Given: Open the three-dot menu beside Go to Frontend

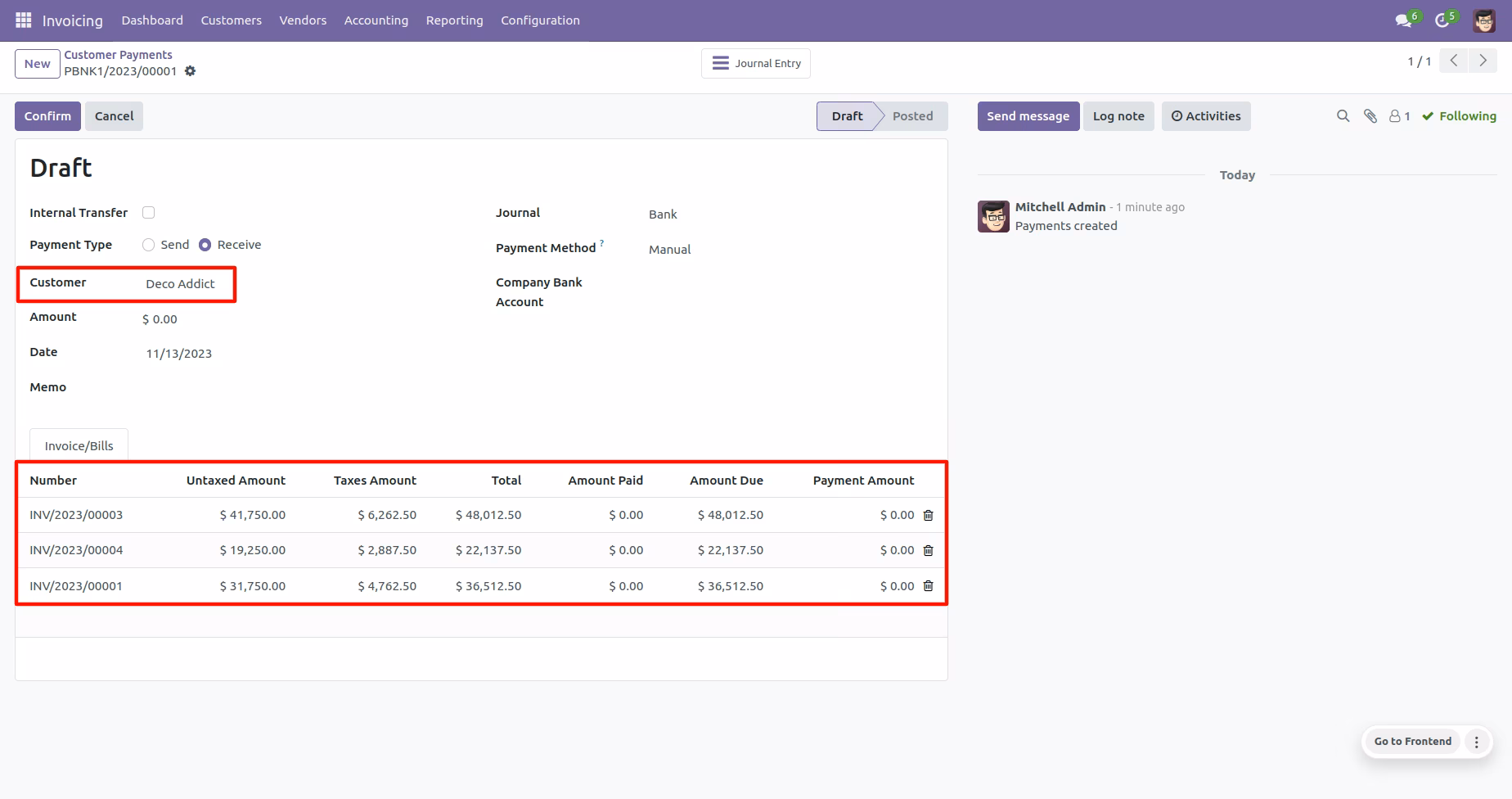Looking at the screenshot, I should pos(1476,742).
